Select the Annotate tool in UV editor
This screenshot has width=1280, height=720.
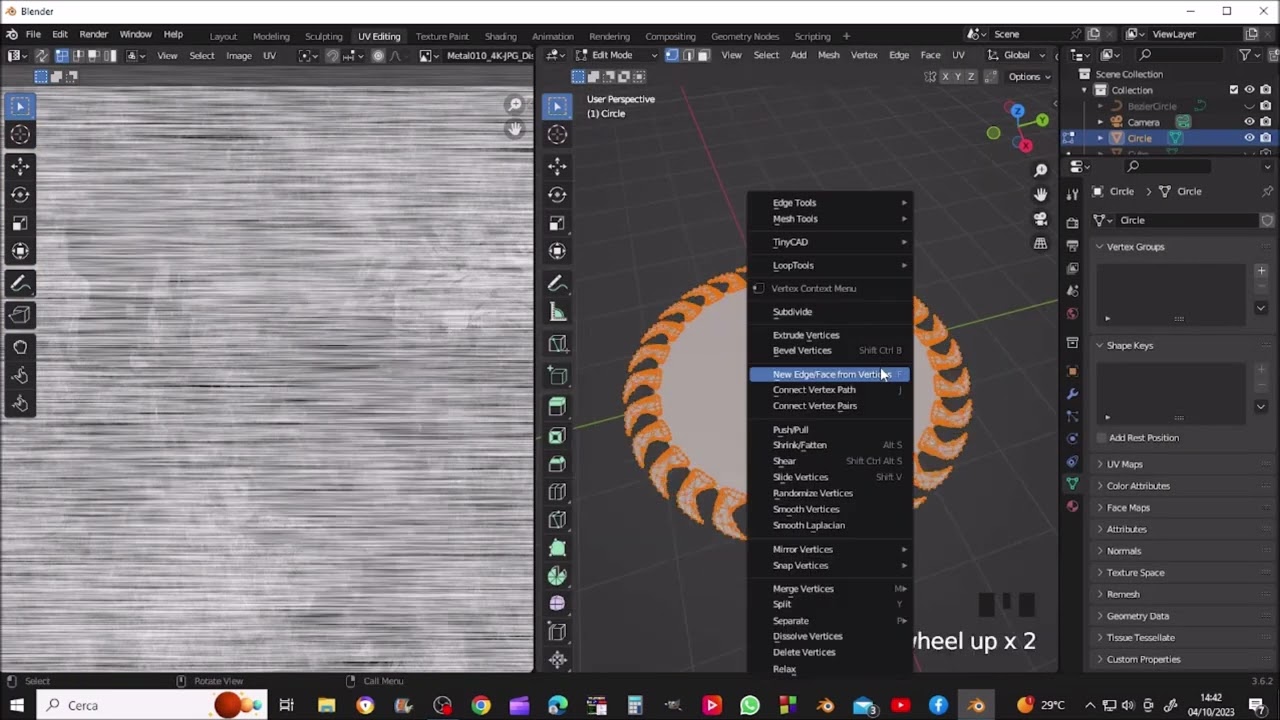click(20, 284)
